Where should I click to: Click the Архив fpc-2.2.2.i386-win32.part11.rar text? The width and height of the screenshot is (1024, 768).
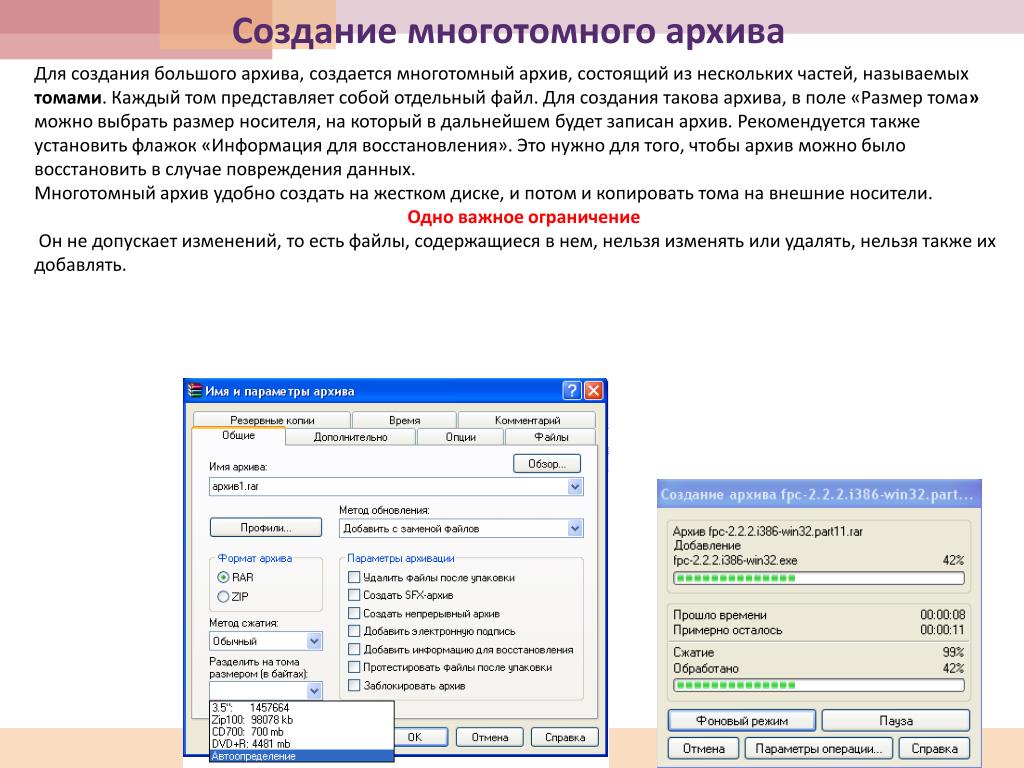click(768, 532)
